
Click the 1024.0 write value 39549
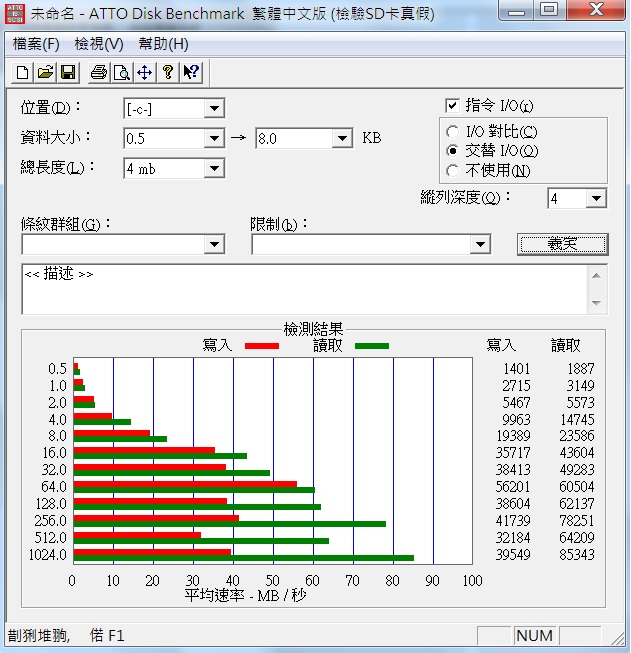click(x=513, y=555)
